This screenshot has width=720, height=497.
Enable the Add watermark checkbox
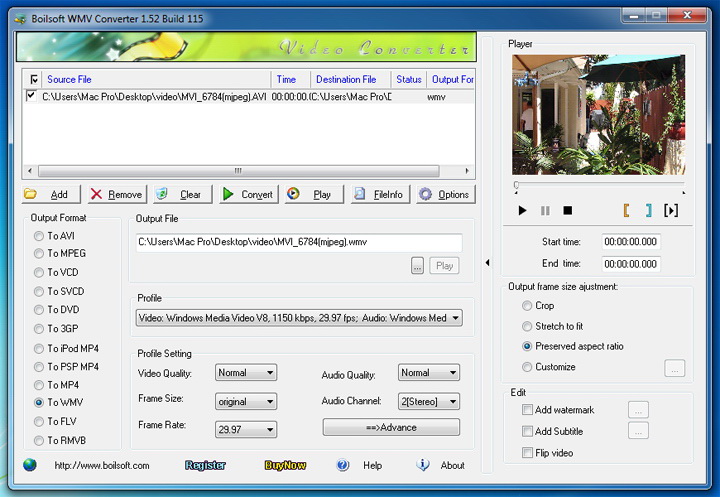pyautogui.click(x=527, y=410)
